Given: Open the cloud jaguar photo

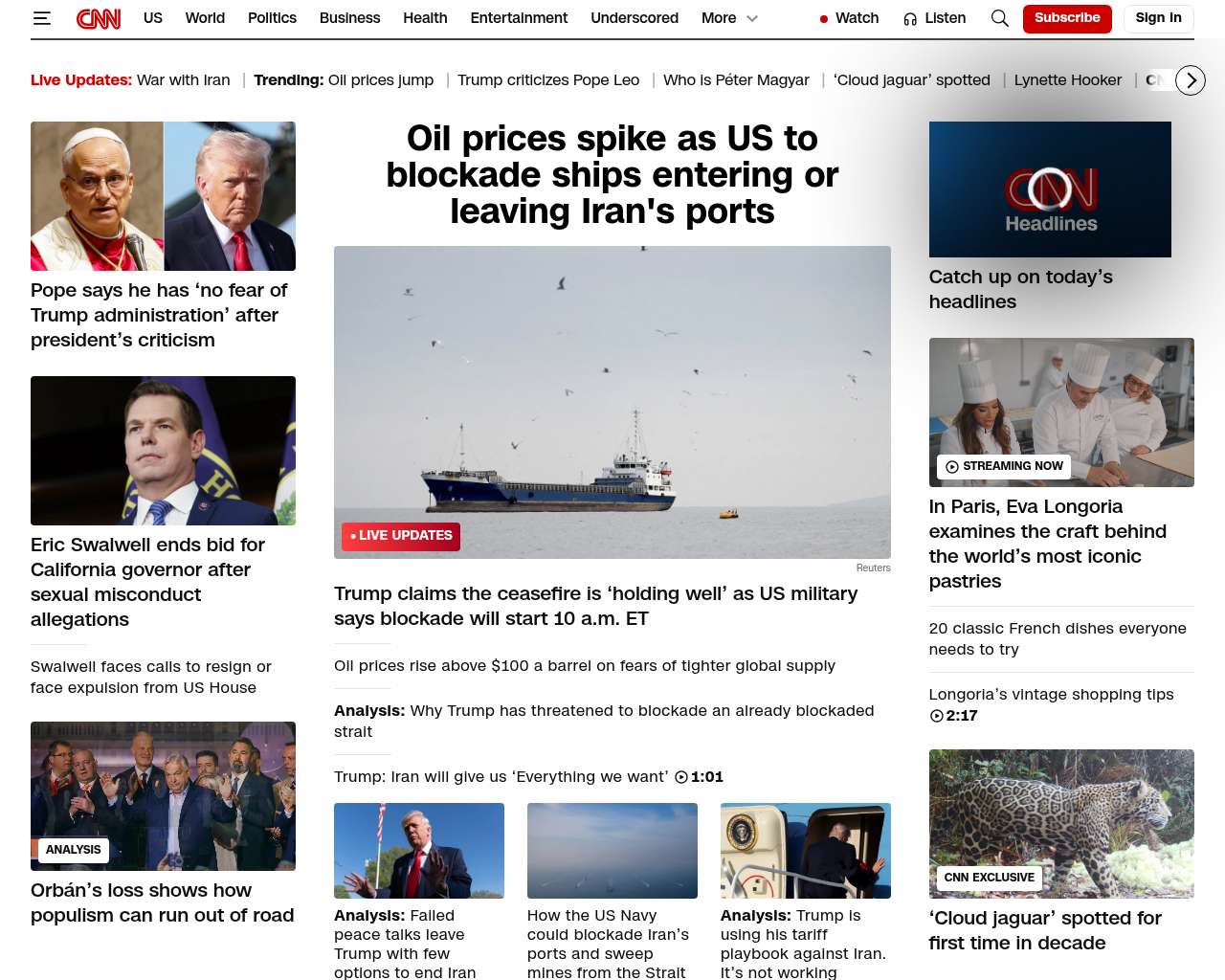Looking at the screenshot, I should pyautogui.click(x=1061, y=824).
